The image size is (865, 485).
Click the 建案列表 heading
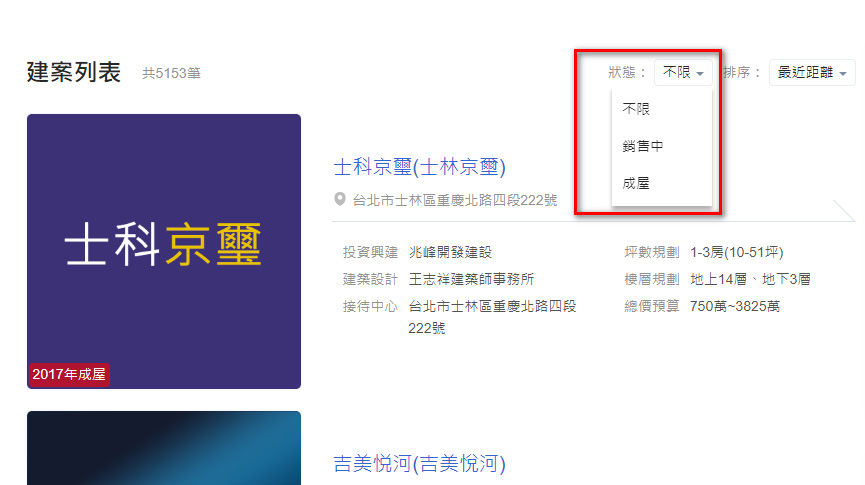coord(74,72)
